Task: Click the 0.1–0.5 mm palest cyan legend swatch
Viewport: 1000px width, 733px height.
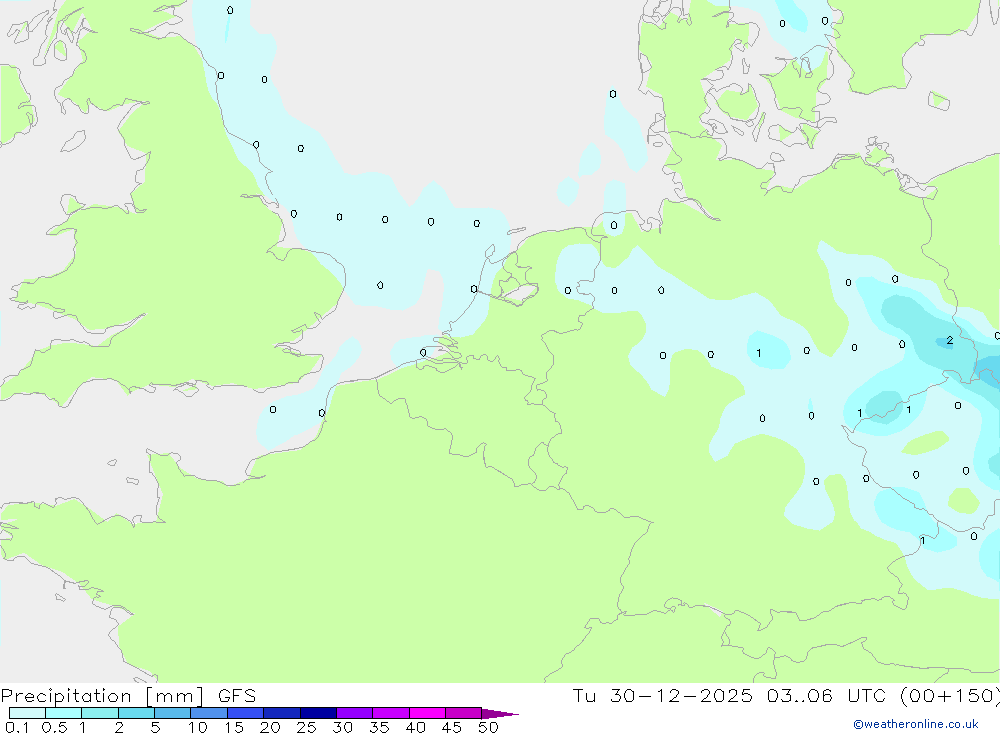Action: (x=27, y=713)
